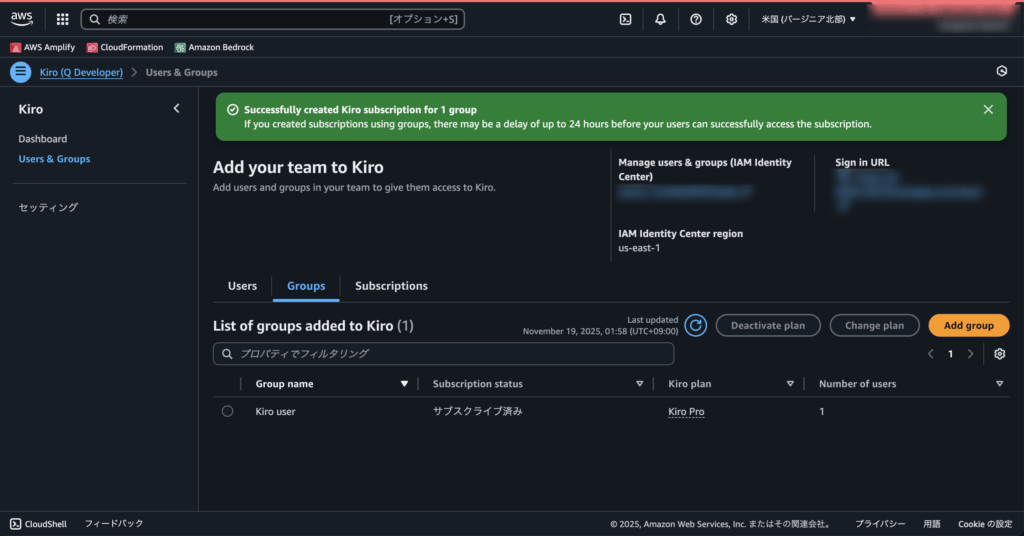Open table preferences gear icon
Image resolution: width=1024 pixels, height=536 pixels.
click(x=999, y=354)
